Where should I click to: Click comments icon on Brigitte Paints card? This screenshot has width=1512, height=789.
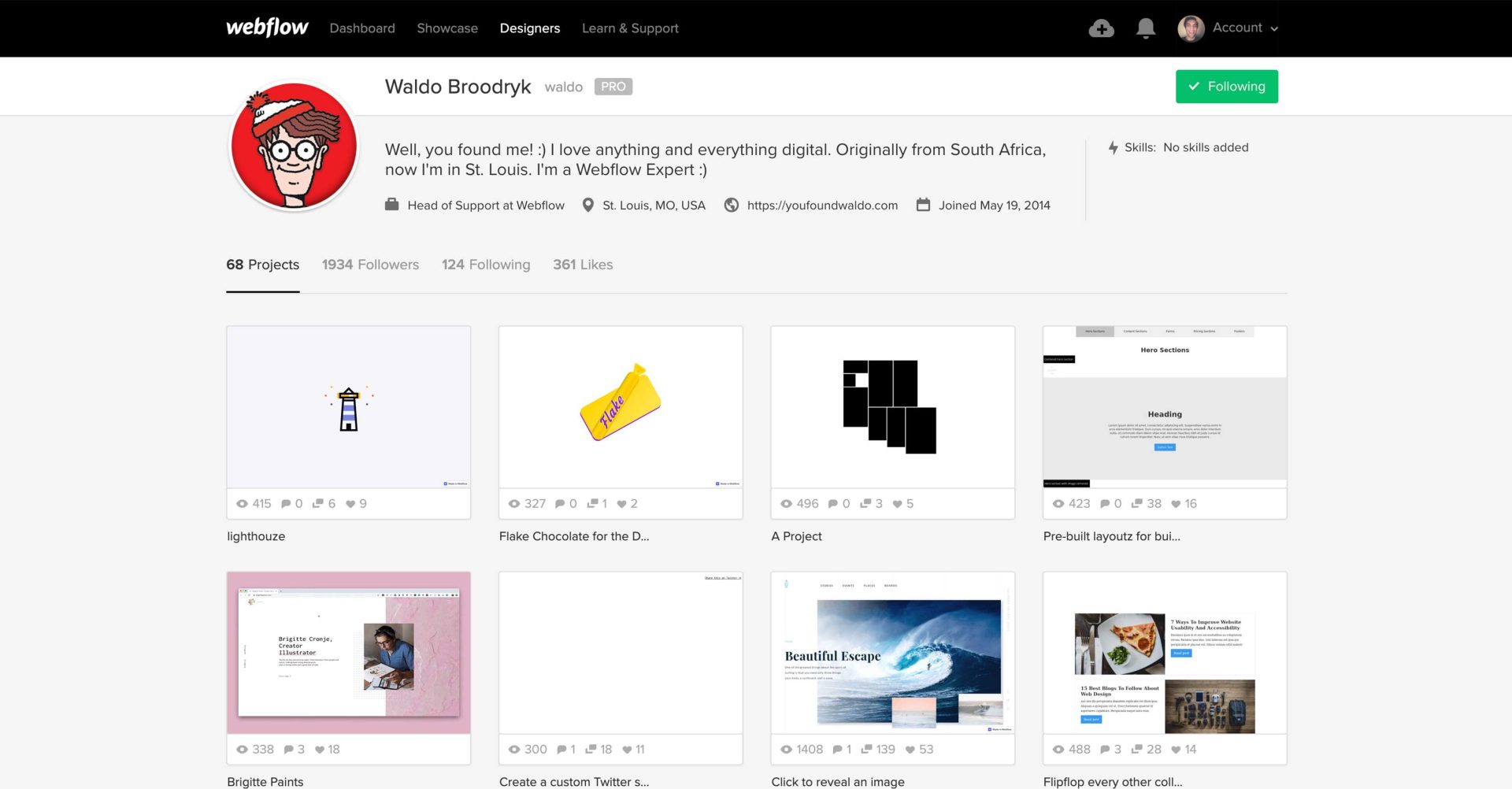(289, 750)
